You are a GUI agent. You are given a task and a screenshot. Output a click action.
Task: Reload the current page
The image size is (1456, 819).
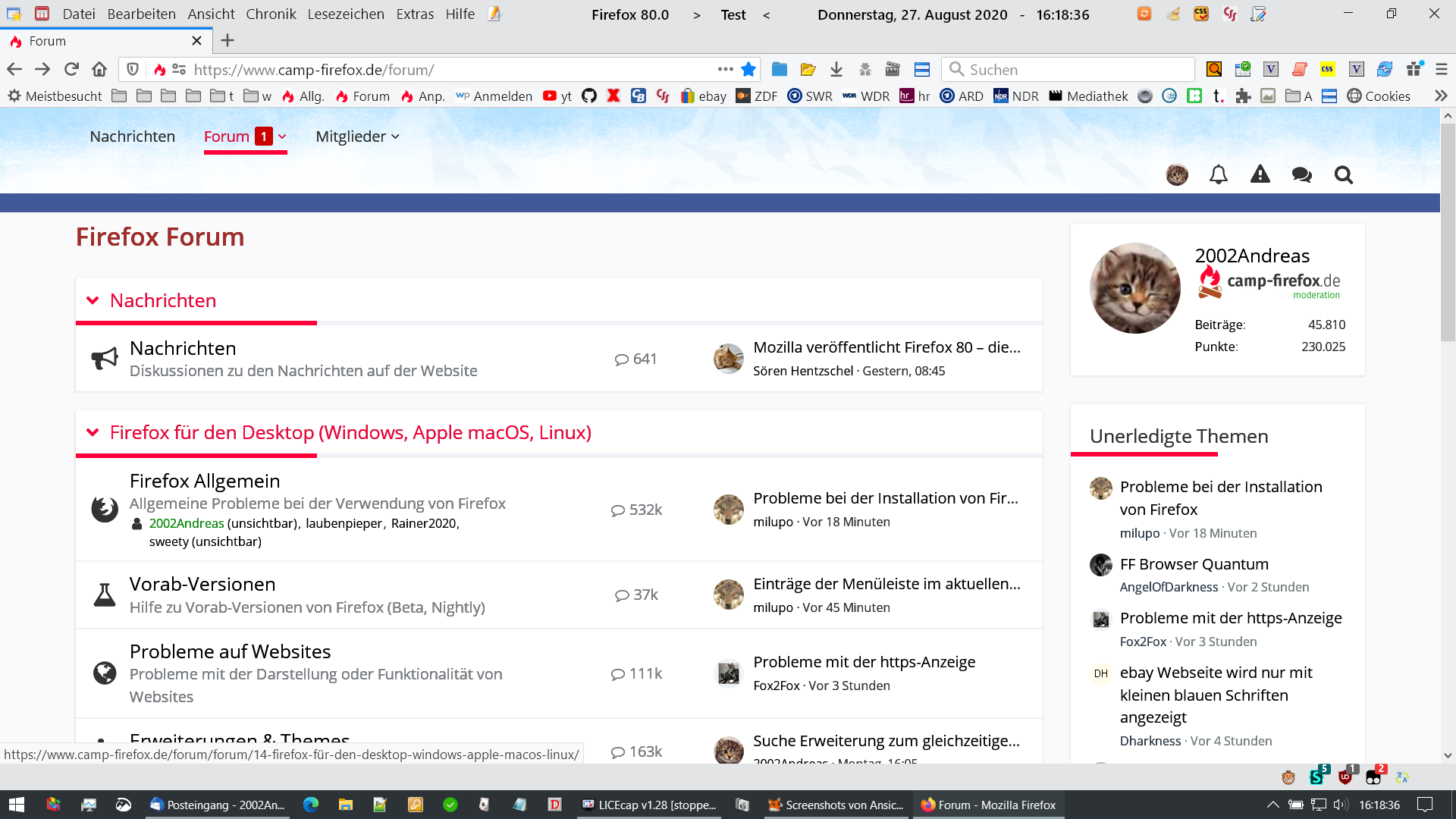pos(71,70)
